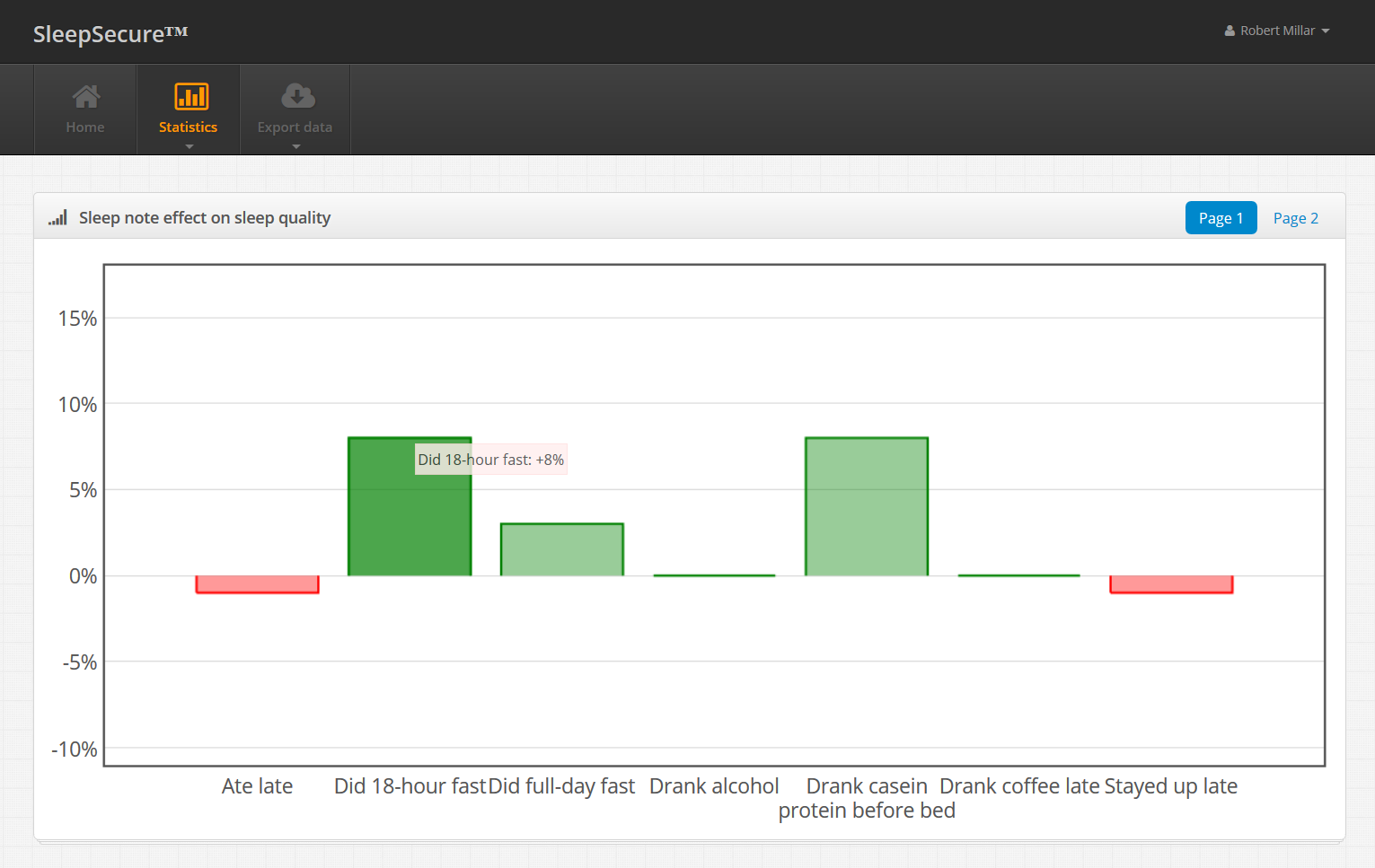Click the Home house icon

click(x=86, y=96)
